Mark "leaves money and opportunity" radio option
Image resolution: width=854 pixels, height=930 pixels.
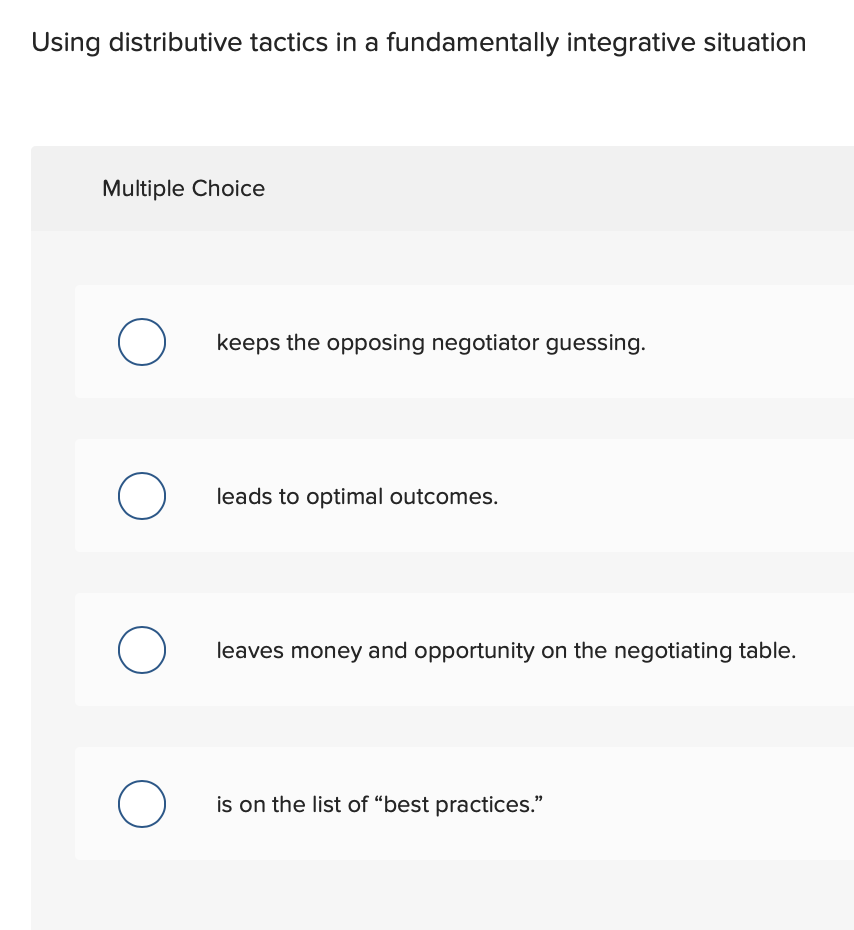pyautogui.click(x=142, y=650)
